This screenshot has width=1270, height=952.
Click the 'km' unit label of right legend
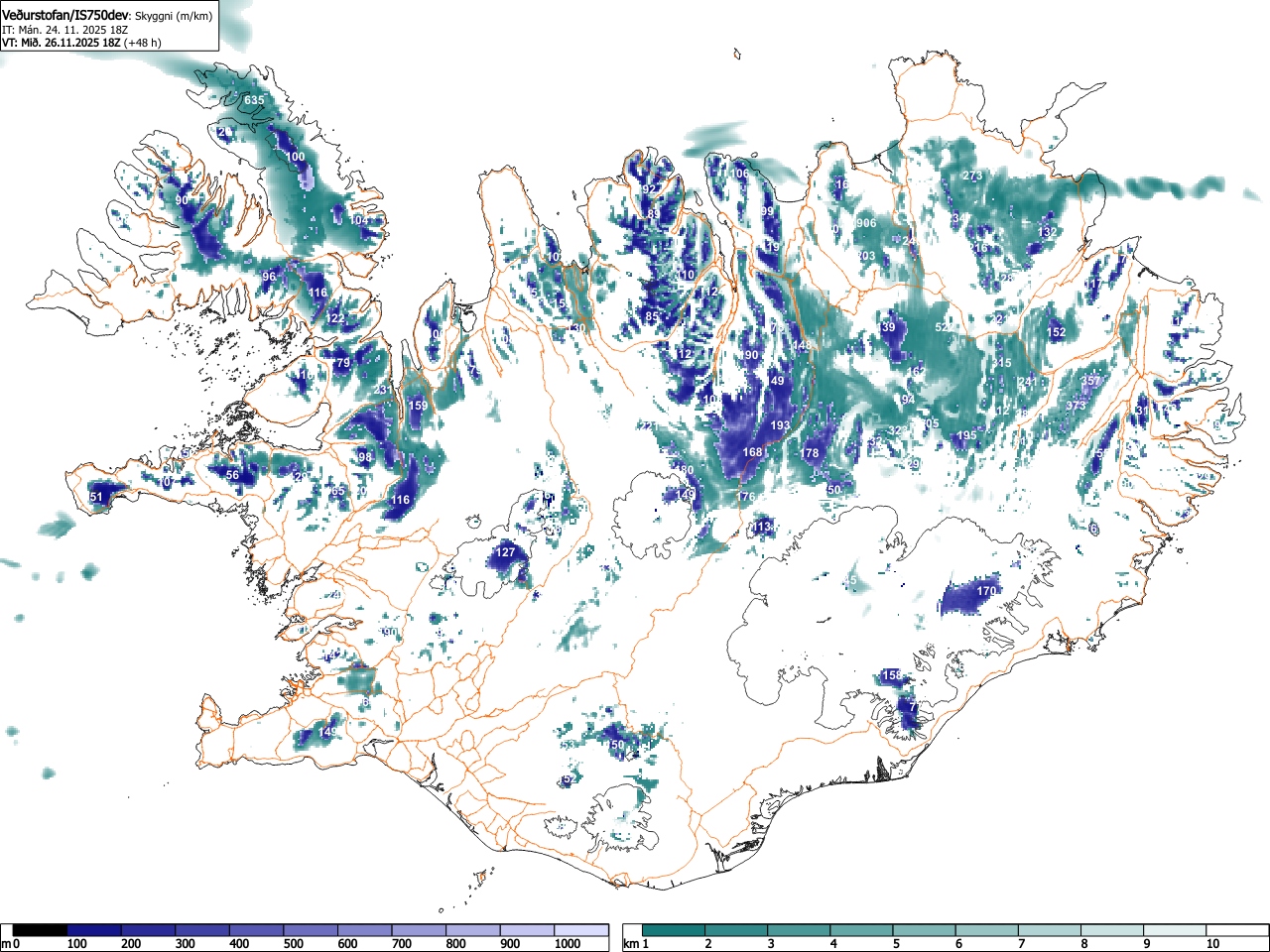click(631, 944)
